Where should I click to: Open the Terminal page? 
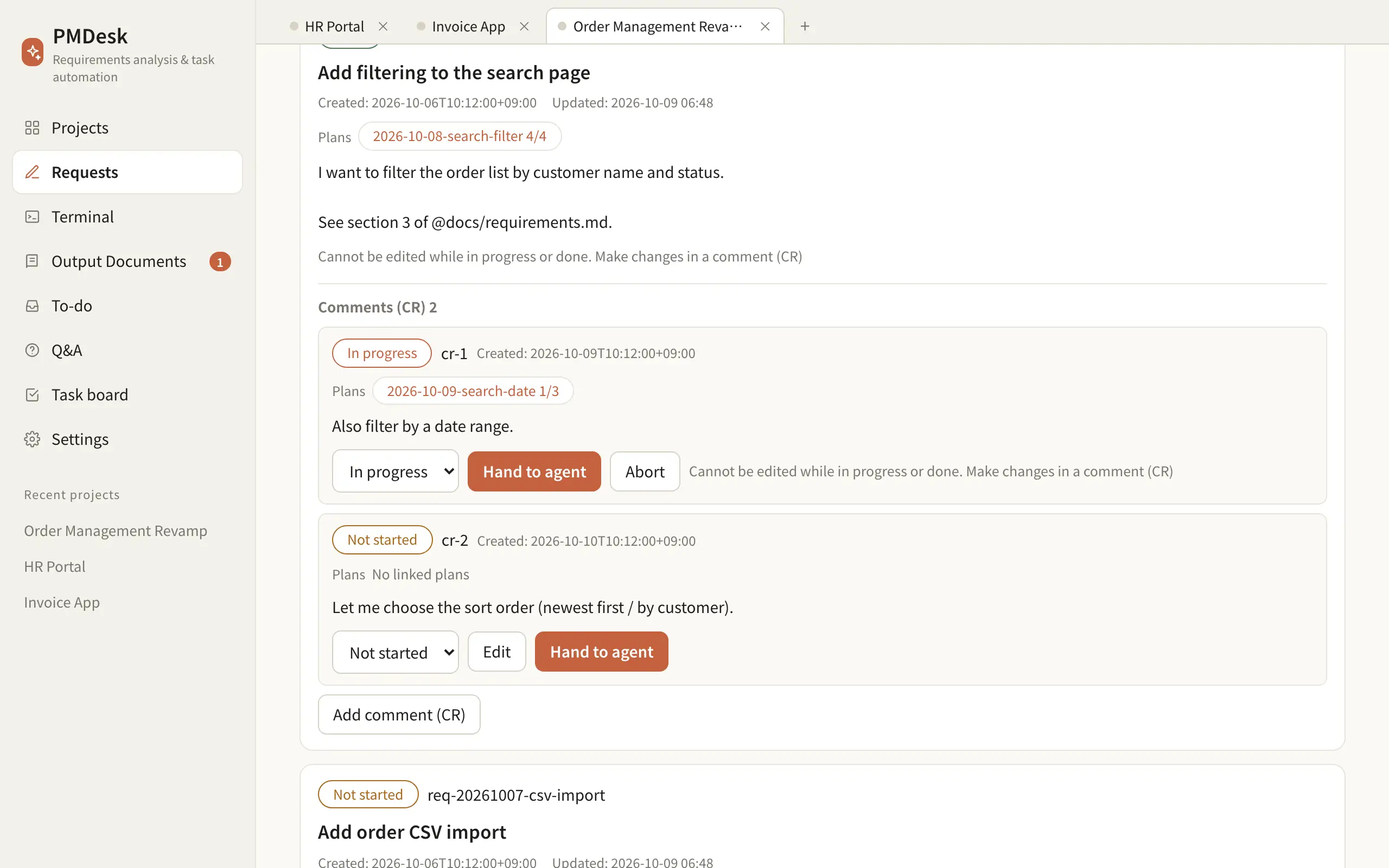point(128,216)
